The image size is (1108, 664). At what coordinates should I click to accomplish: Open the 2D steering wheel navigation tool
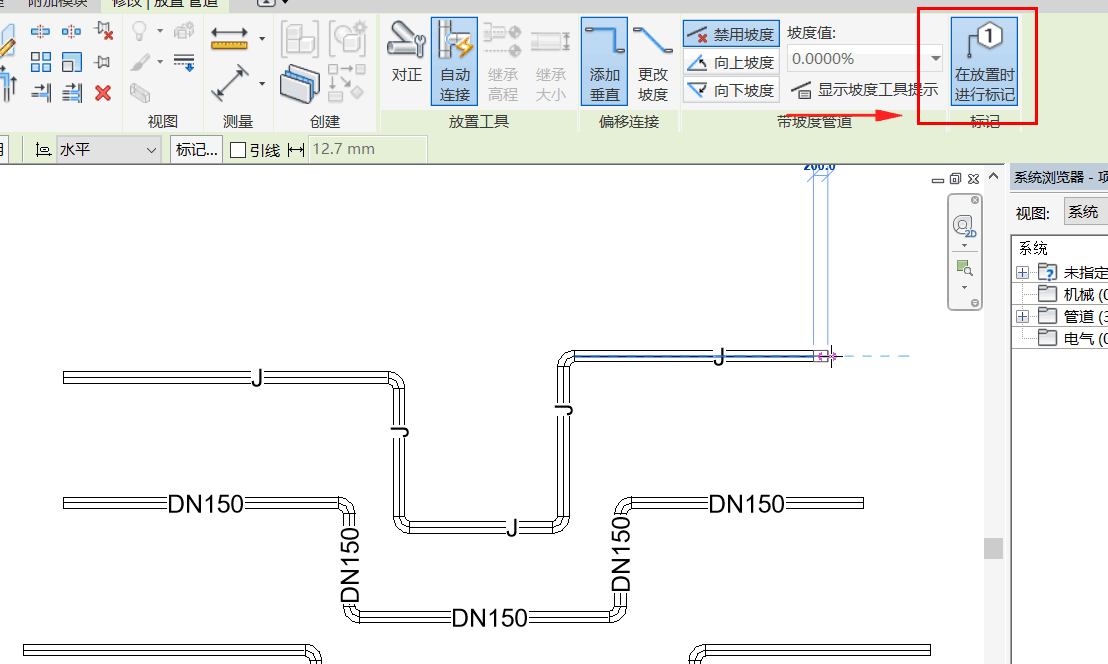pos(965,226)
